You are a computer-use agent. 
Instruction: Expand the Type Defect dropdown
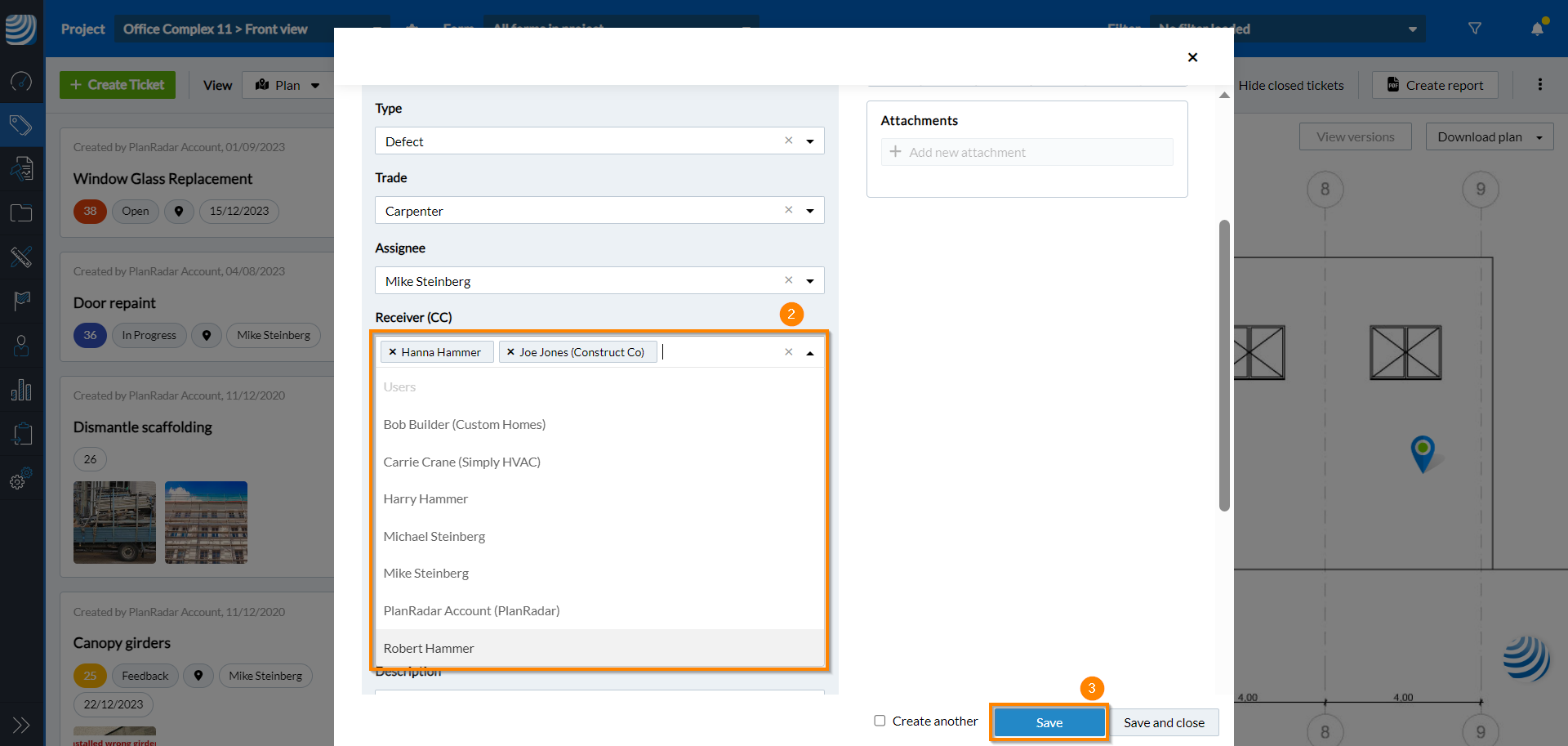click(x=810, y=141)
